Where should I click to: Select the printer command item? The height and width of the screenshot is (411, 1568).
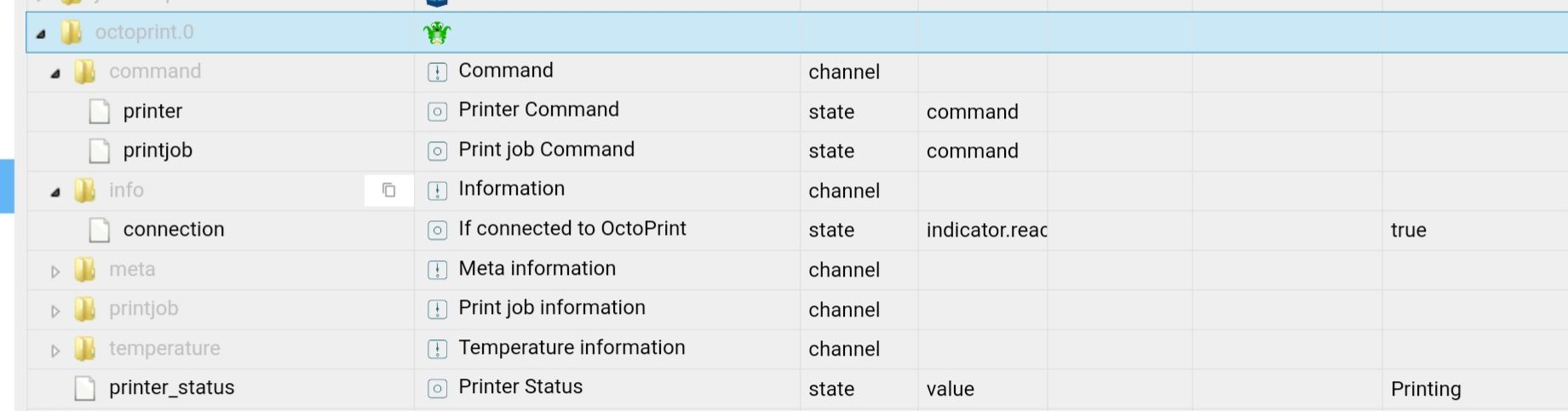pyautogui.click(x=152, y=111)
